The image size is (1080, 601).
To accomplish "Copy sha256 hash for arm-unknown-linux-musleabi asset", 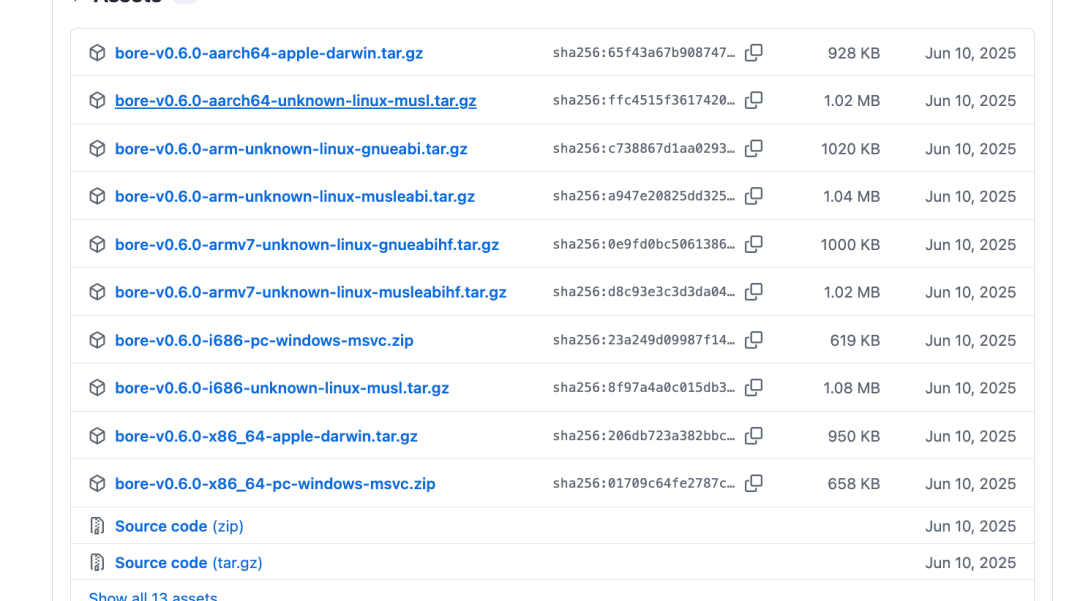I will click(x=754, y=196).
